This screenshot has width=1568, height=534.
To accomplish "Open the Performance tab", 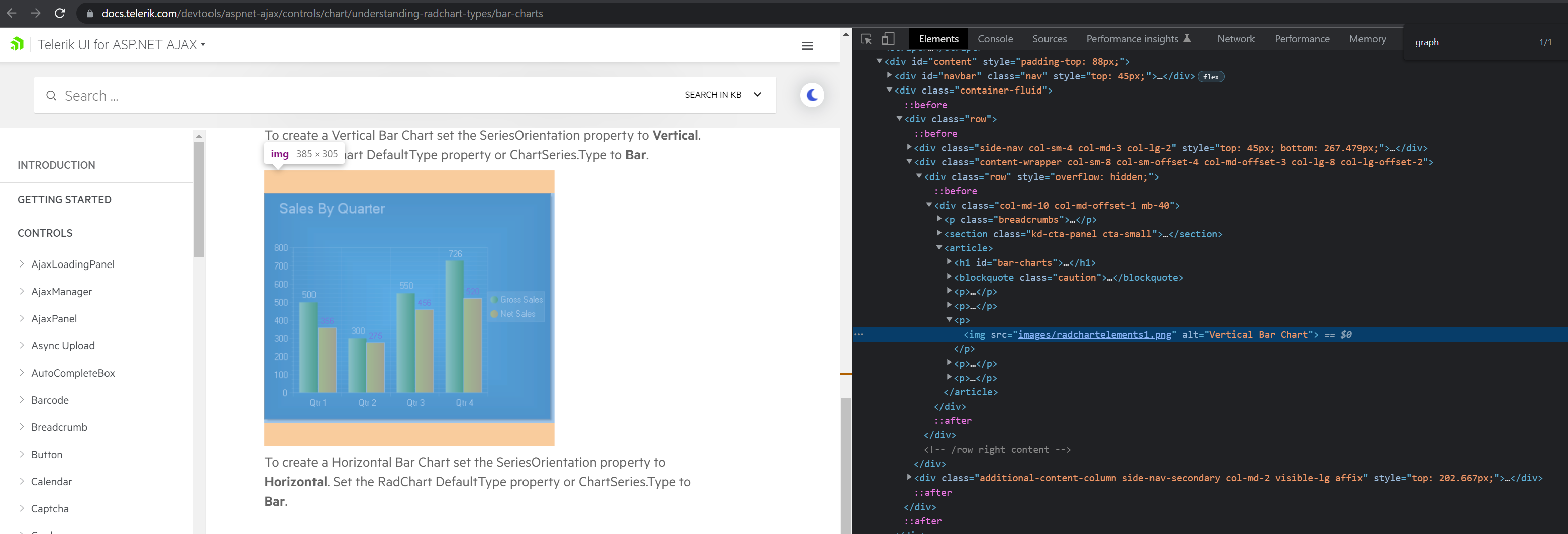I will (1301, 39).
